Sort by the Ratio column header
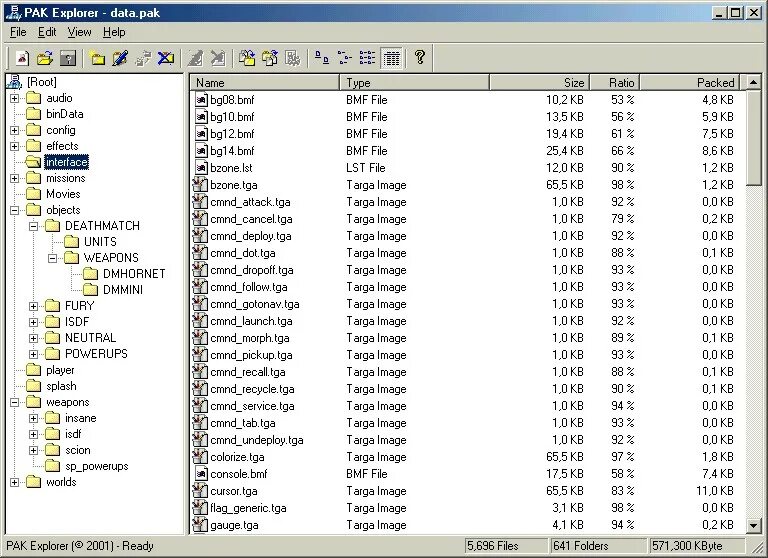The height and width of the screenshot is (558, 768). pos(615,82)
